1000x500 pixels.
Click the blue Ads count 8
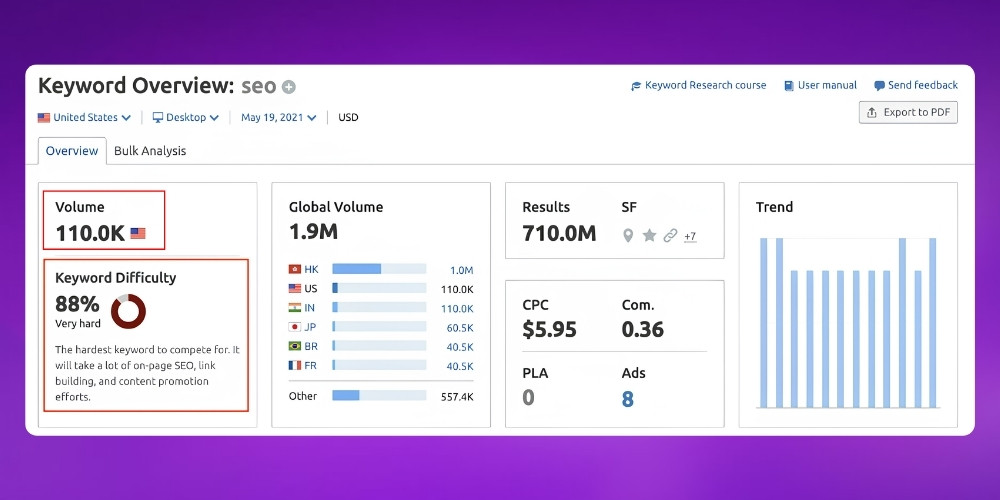pos(628,399)
